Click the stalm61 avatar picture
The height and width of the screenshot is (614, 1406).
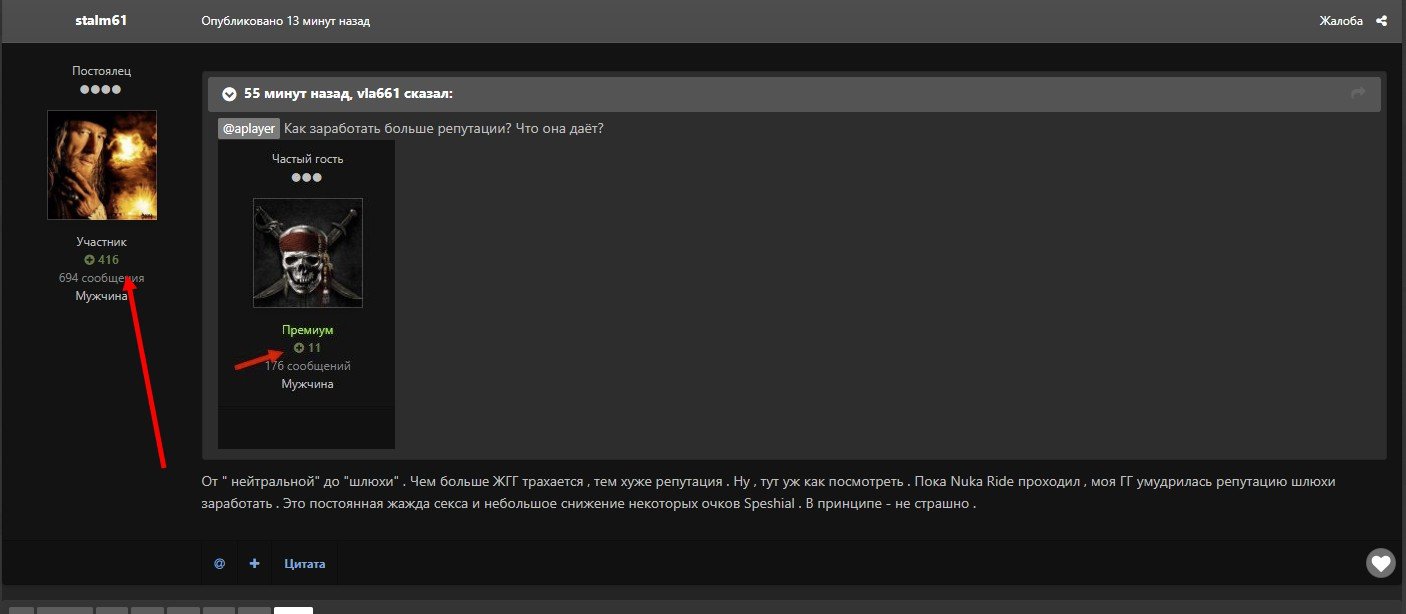[x=102, y=165]
